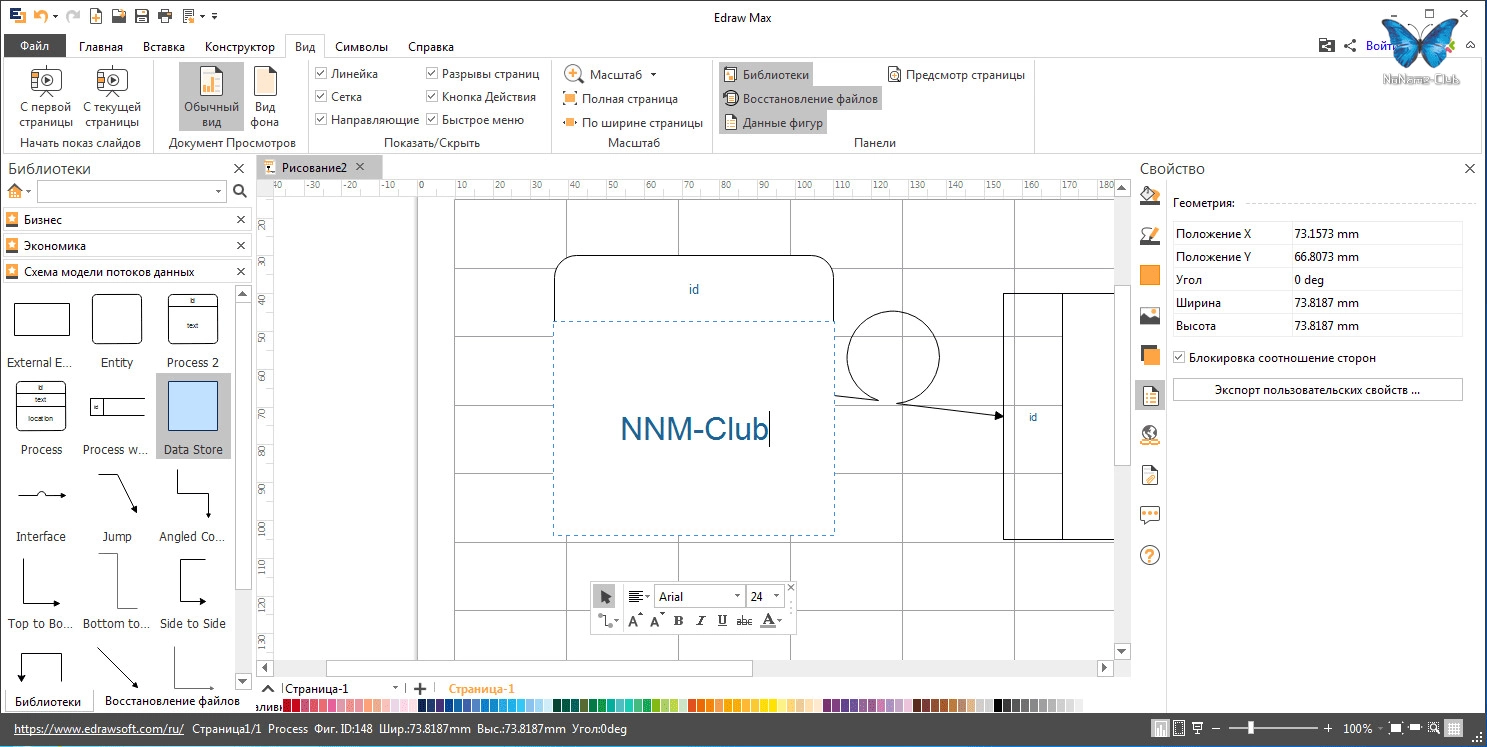Click the library search magnifier icon
The width and height of the screenshot is (1487, 747).
point(240,191)
